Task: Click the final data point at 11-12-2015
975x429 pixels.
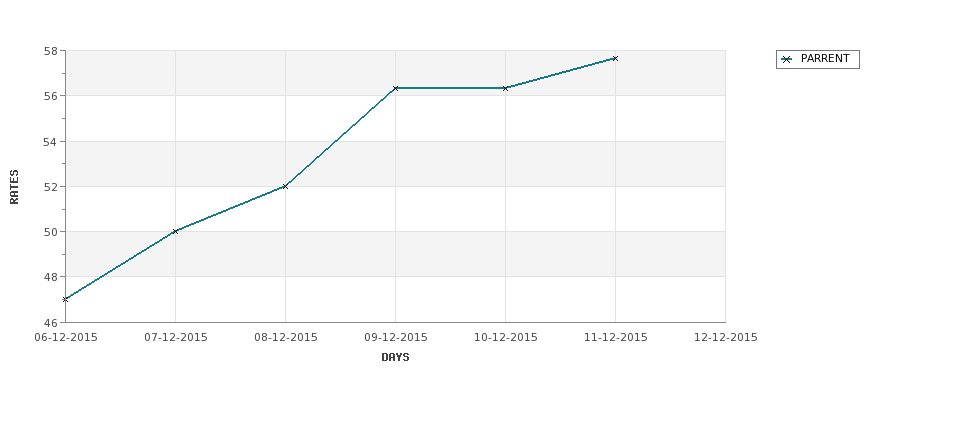Action: pyautogui.click(x=616, y=58)
